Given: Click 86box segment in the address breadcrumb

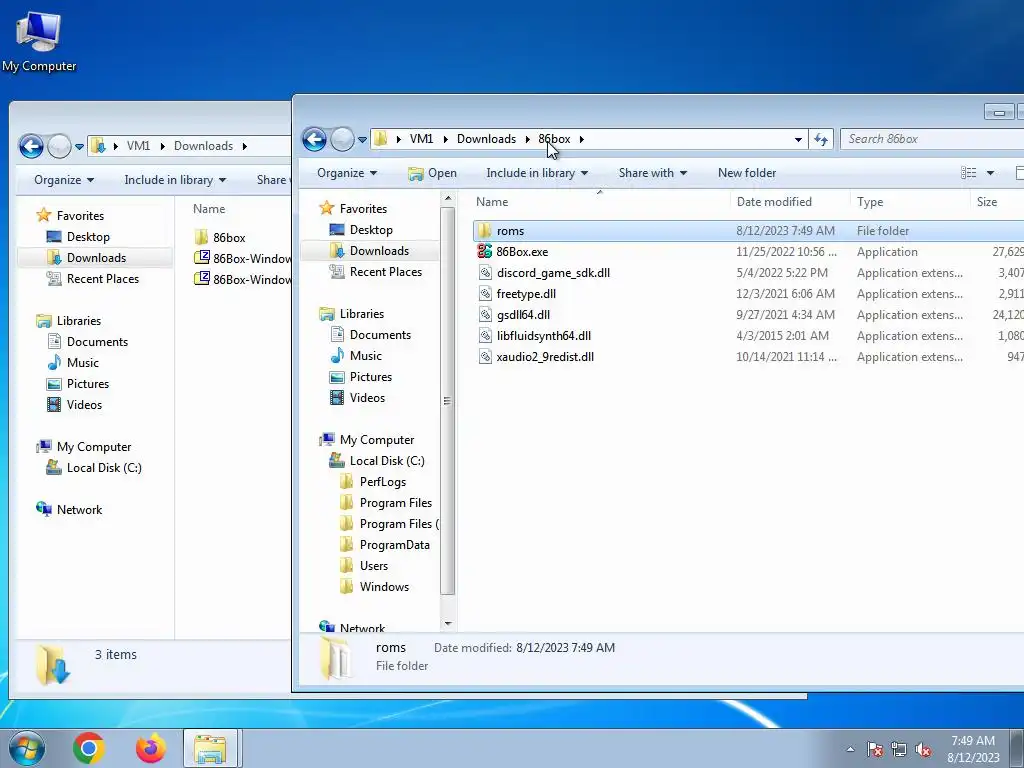Looking at the screenshot, I should tap(554, 139).
